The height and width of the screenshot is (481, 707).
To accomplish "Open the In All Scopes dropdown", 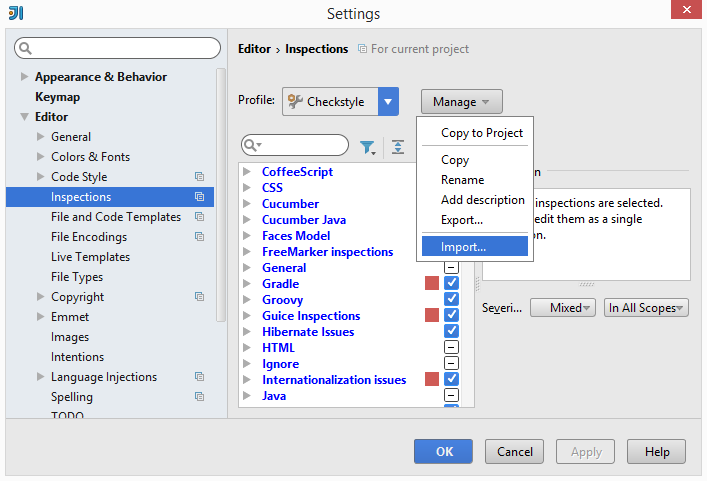I will coord(646,308).
